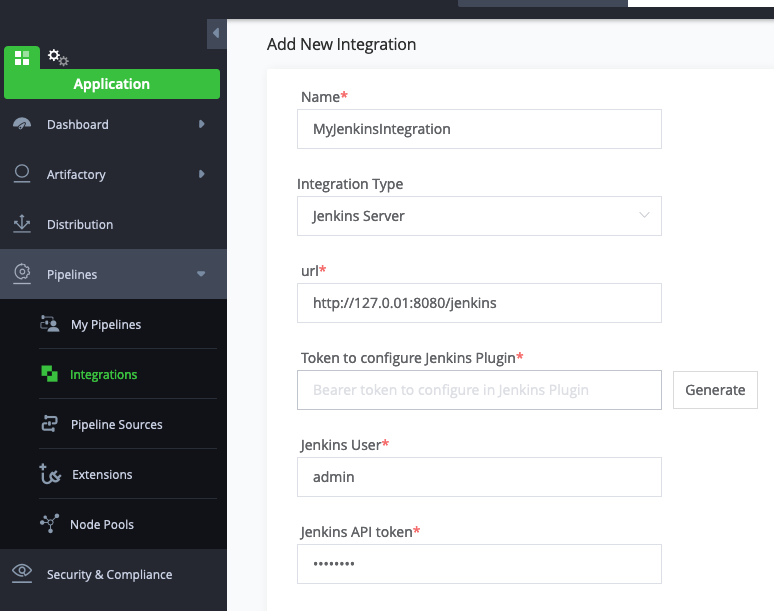Click the Distribution download icon
This screenshot has height=611, width=774.
(x=22, y=224)
